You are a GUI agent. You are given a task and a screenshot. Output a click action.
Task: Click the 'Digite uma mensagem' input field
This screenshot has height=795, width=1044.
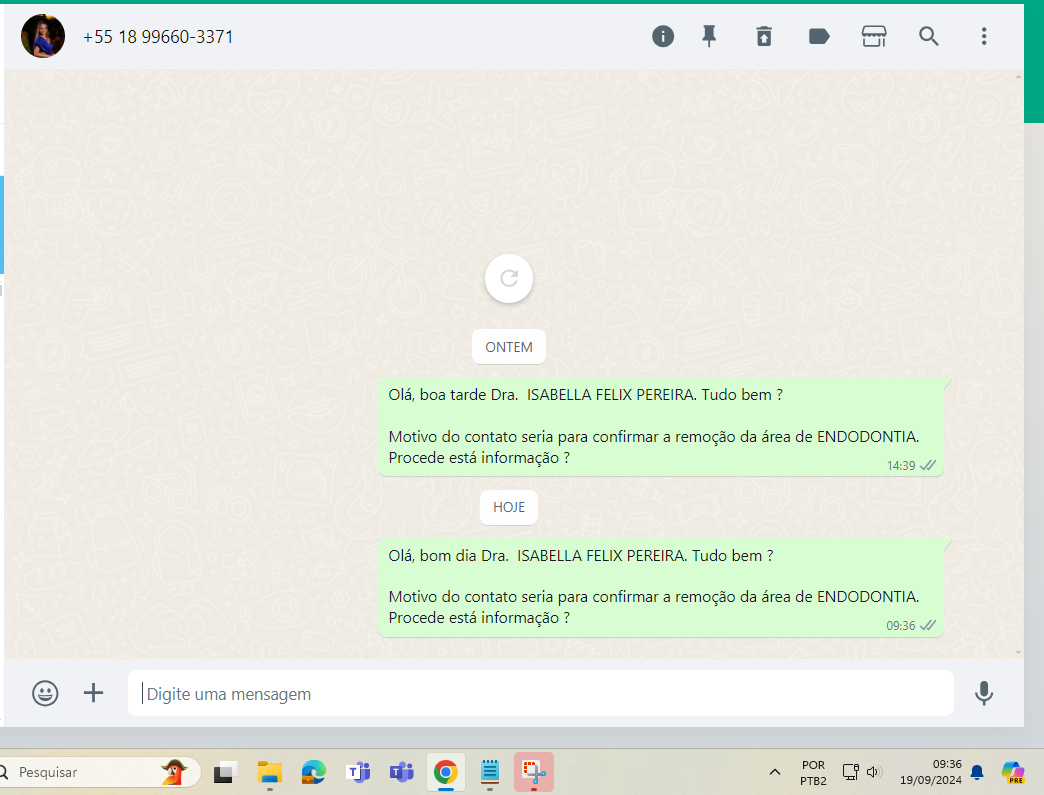pos(540,693)
